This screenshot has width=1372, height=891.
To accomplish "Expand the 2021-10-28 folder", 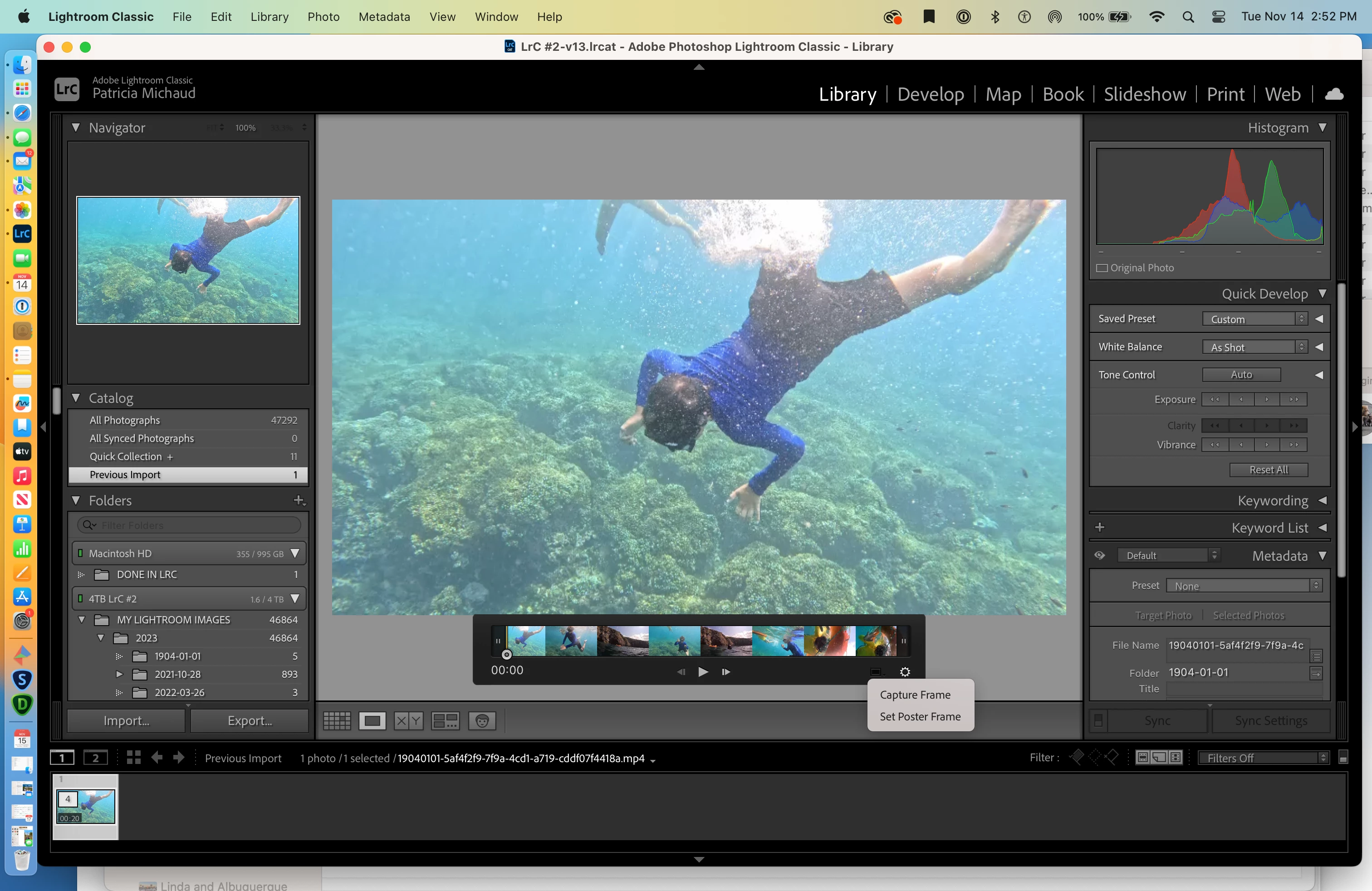I will [119, 674].
